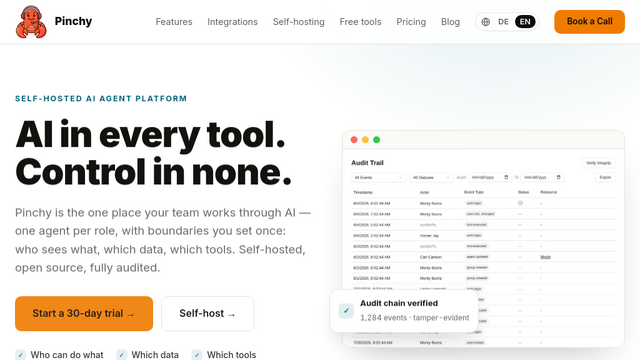This screenshot has width=640, height=360.
Task: Click the Carl Carlson actor cell
Action: 431,257
